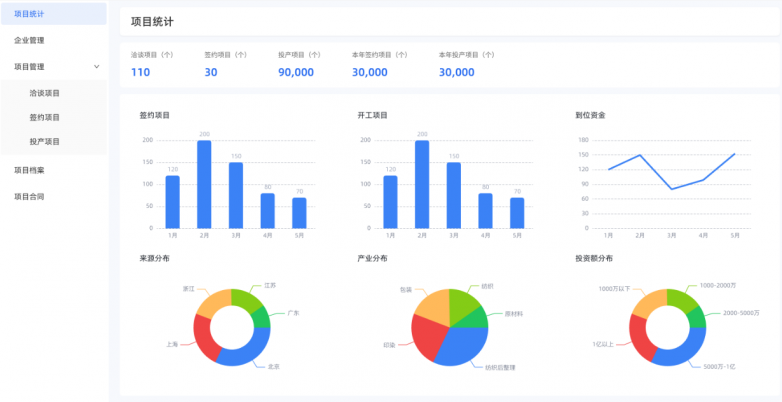Screen dimensions: 782x402
Task: Open 投产项目 submenu item
Action: click(x=45, y=142)
